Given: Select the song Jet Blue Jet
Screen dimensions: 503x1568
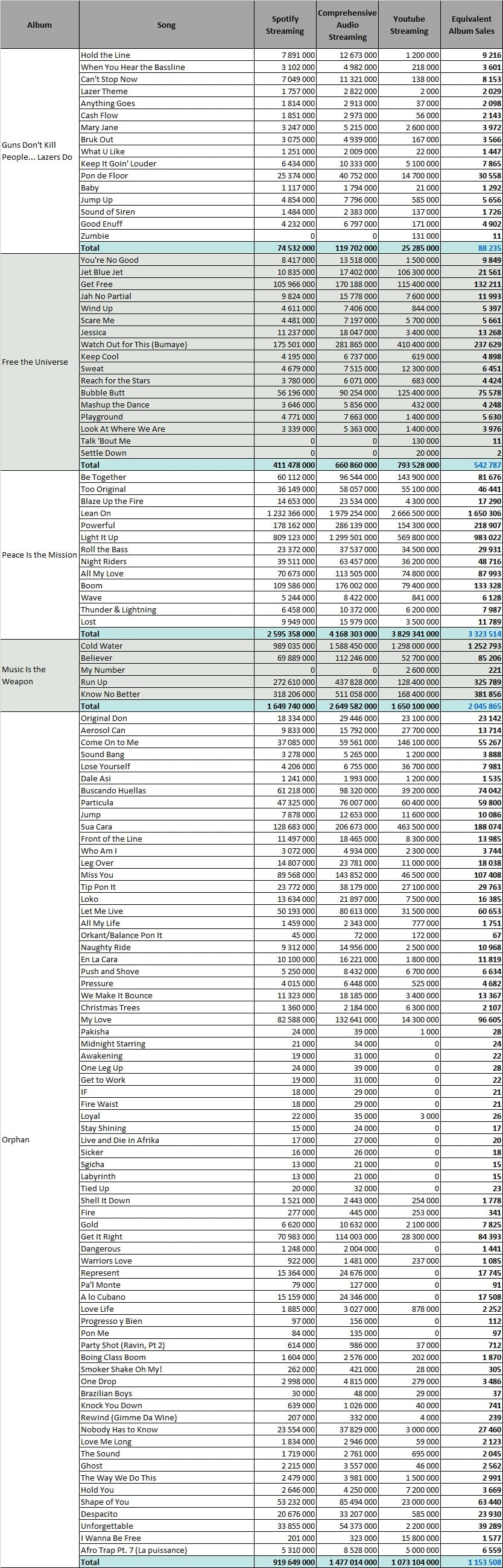Looking at the screenshot, I should tap(102, 272).
